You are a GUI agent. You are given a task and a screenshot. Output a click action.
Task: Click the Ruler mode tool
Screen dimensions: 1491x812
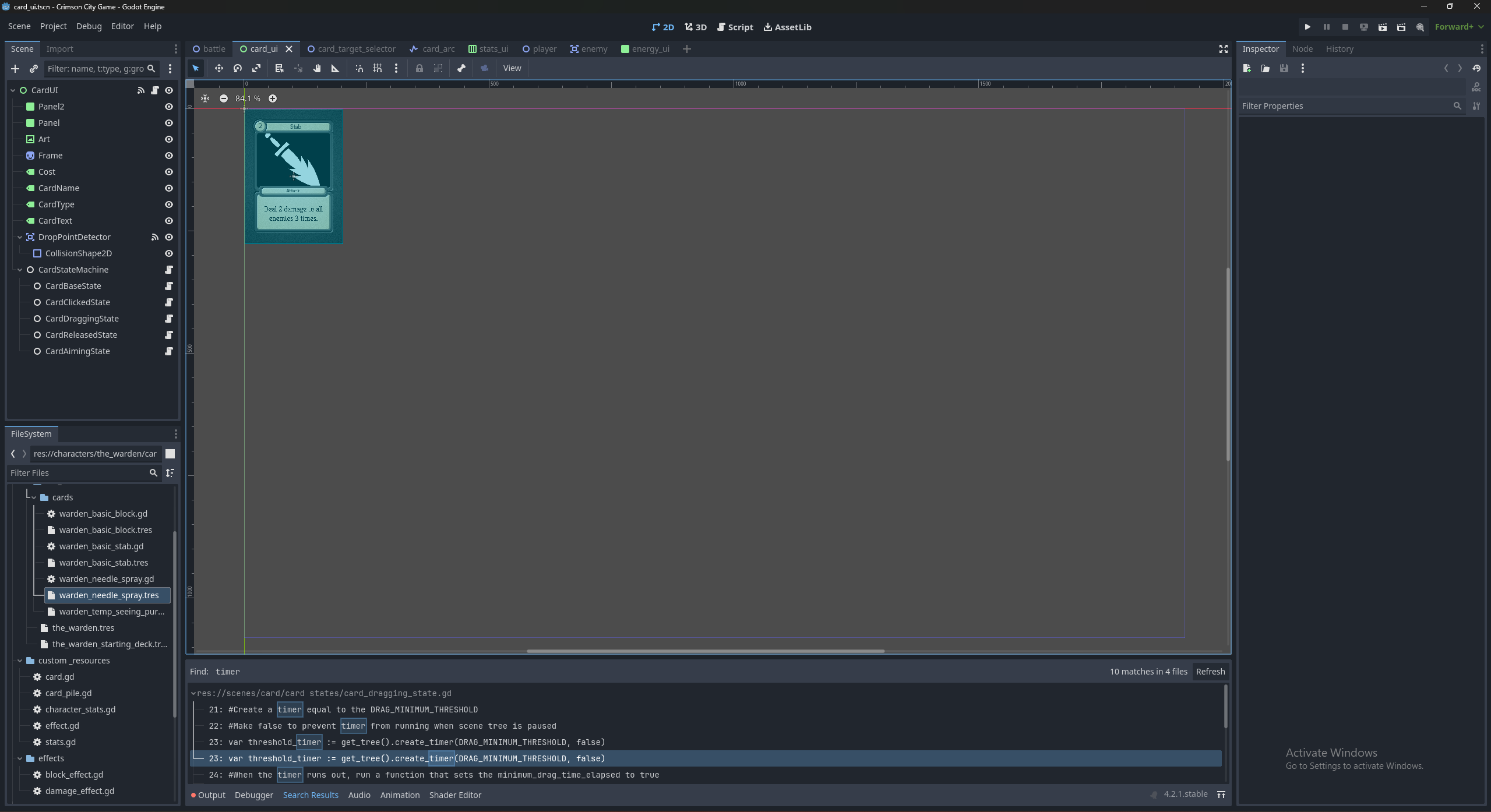tap(336, 68)
